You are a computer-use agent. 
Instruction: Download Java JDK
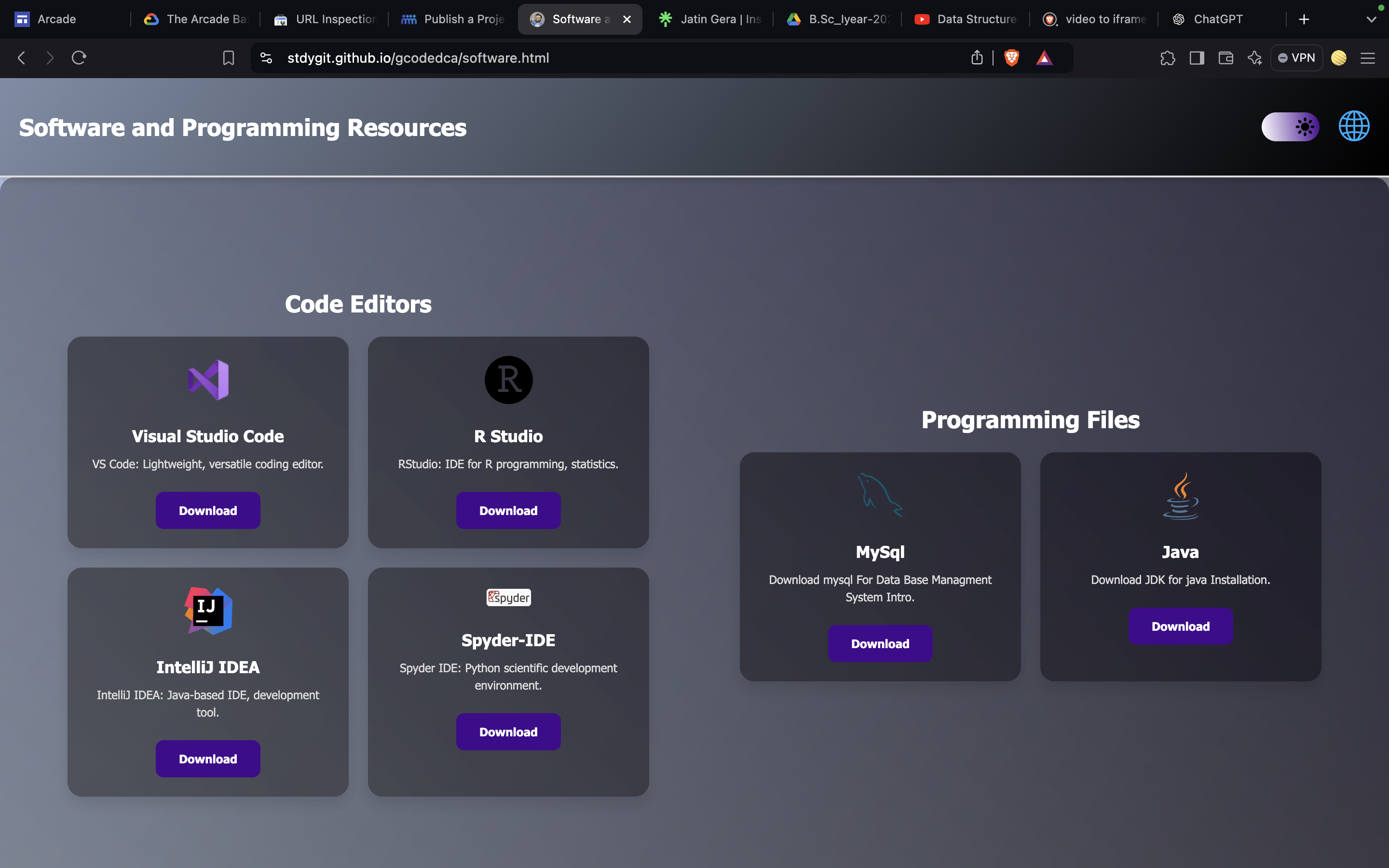point(1181,626)
